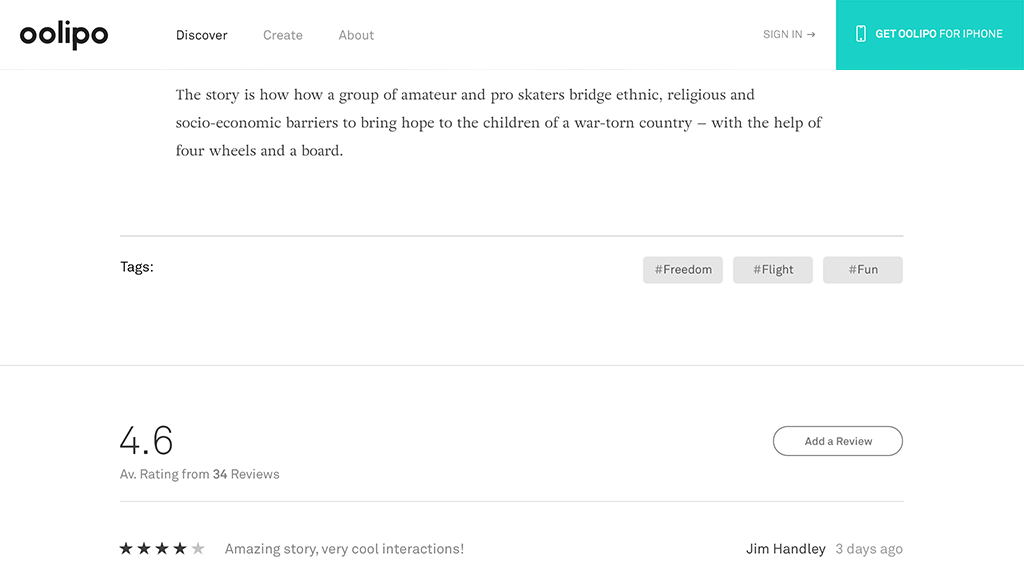Viewport: 1024px width, 576px height.
Task: Open the Discover menu item
Action: coord(202,35)
